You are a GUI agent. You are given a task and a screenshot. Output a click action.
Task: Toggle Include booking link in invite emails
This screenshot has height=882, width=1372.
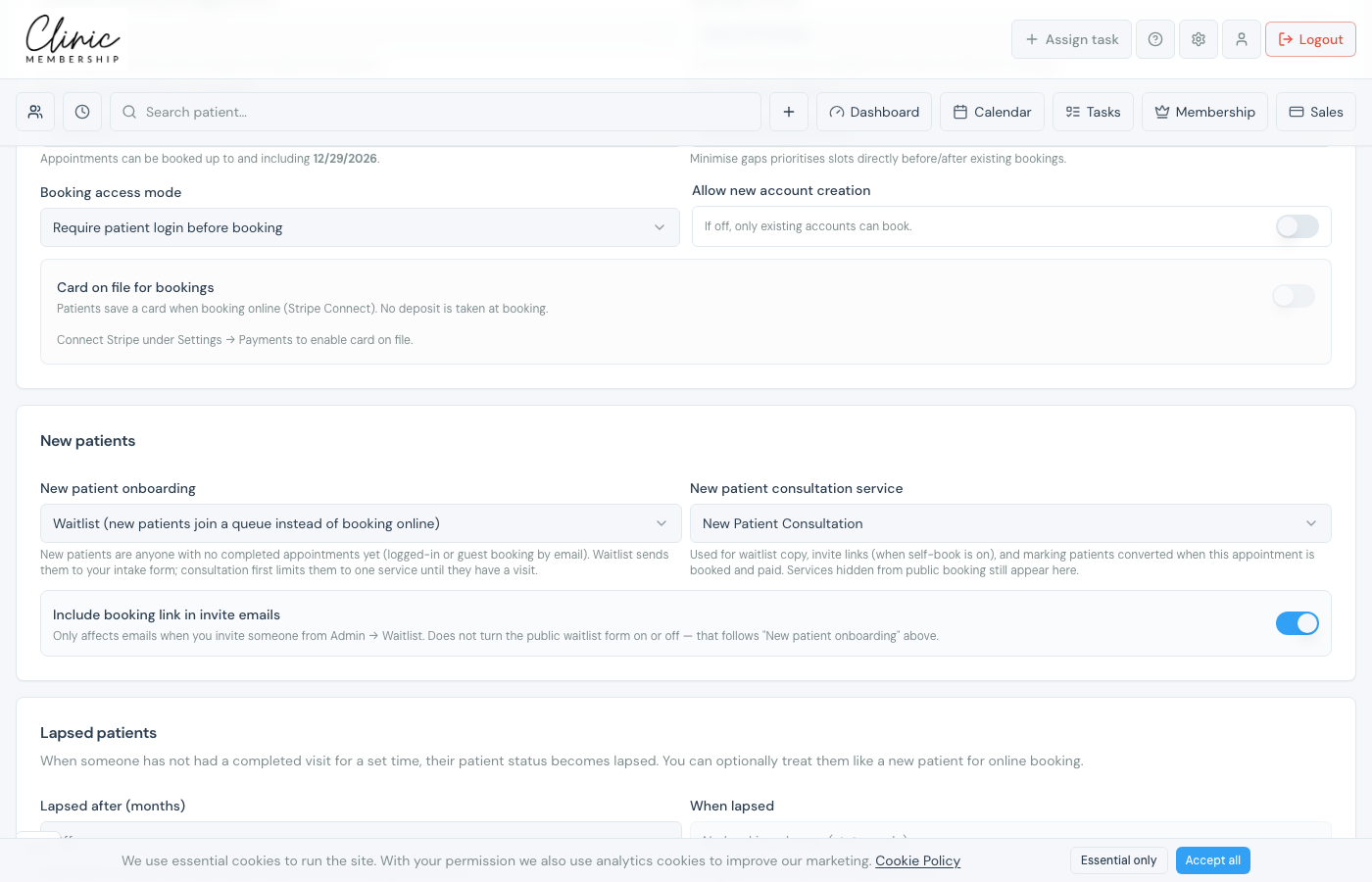[x=1297, y=623]
